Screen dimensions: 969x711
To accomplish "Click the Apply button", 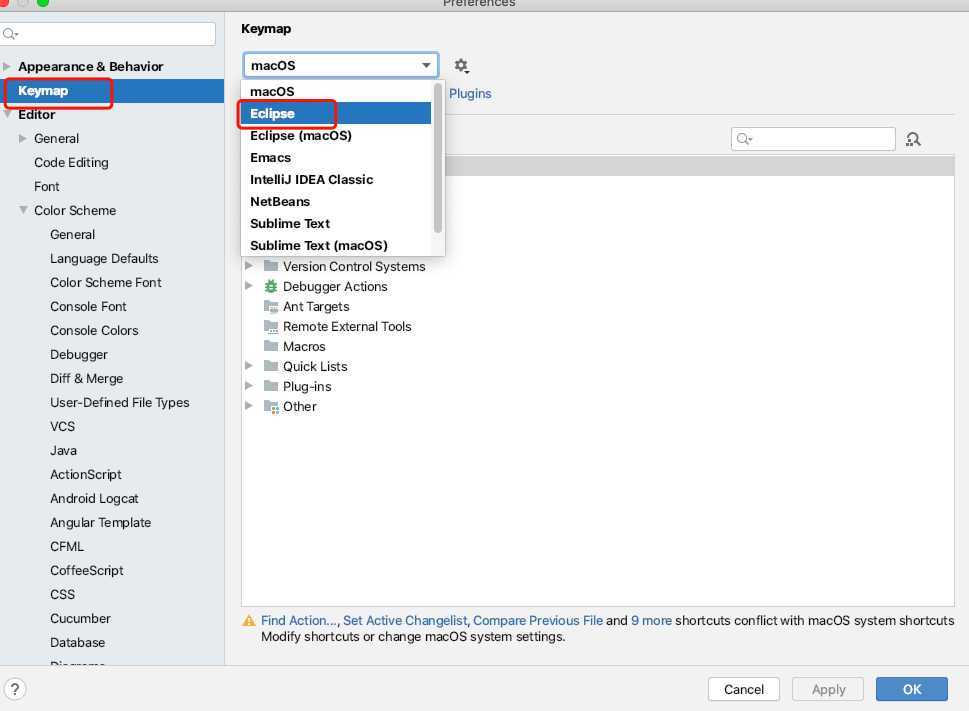I will pyautogui.click(x=827, y=689).
